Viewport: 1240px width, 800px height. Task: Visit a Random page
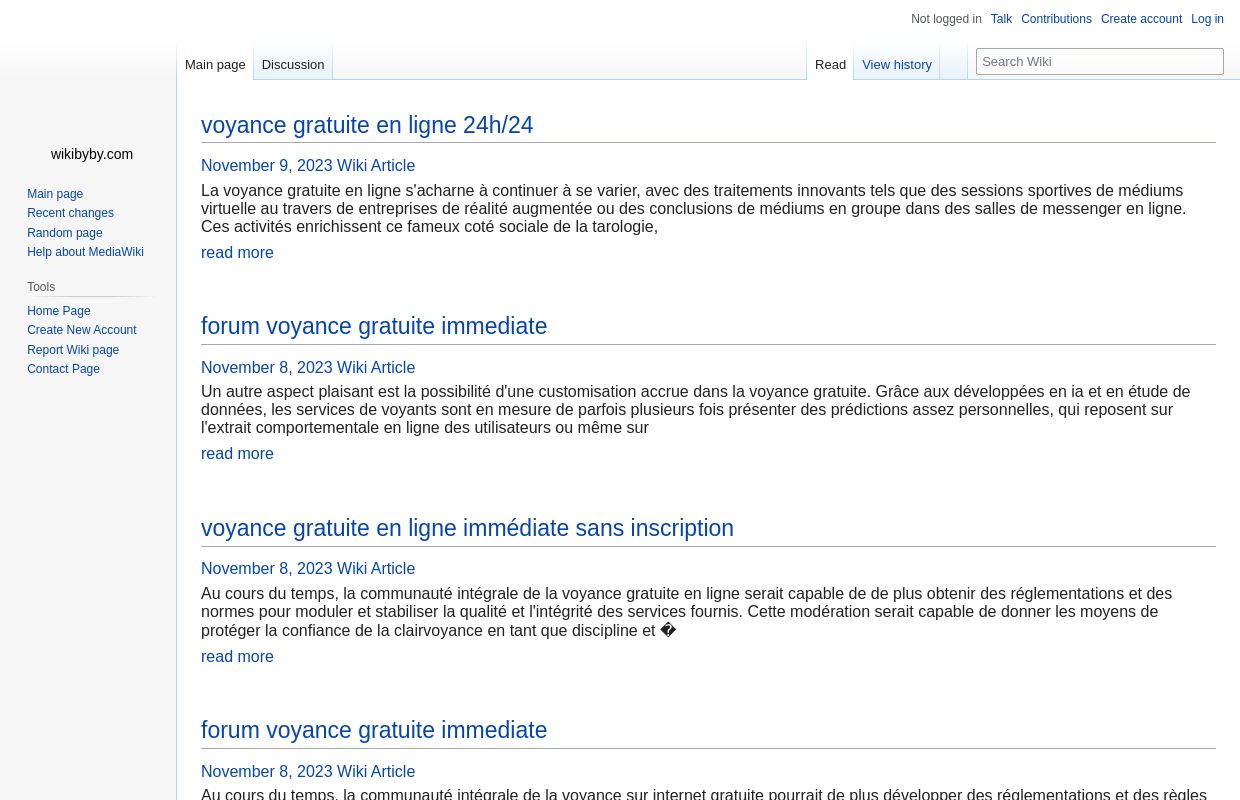pyautogui.click(x=64, y=232)
